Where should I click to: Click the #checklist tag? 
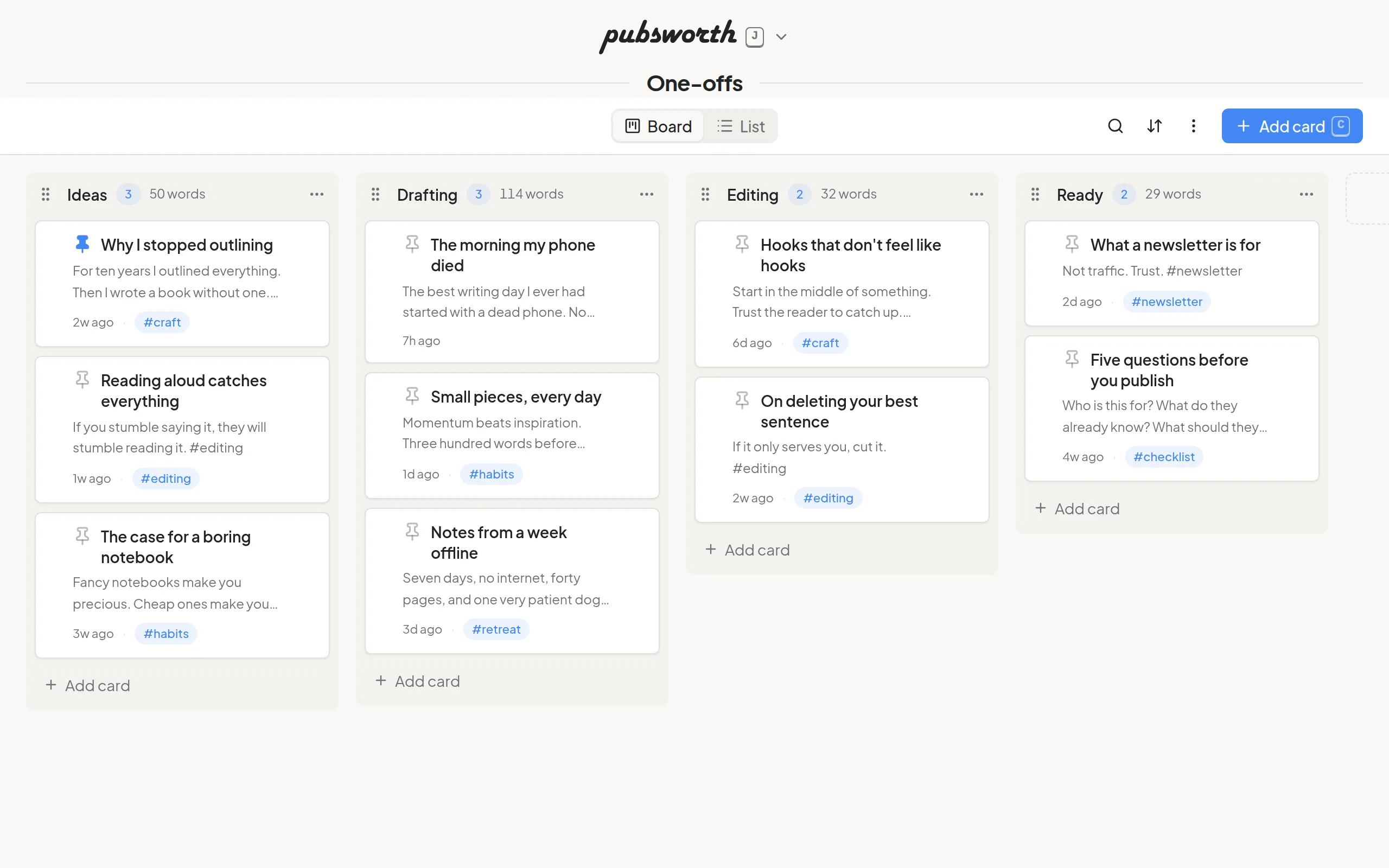1164,456
